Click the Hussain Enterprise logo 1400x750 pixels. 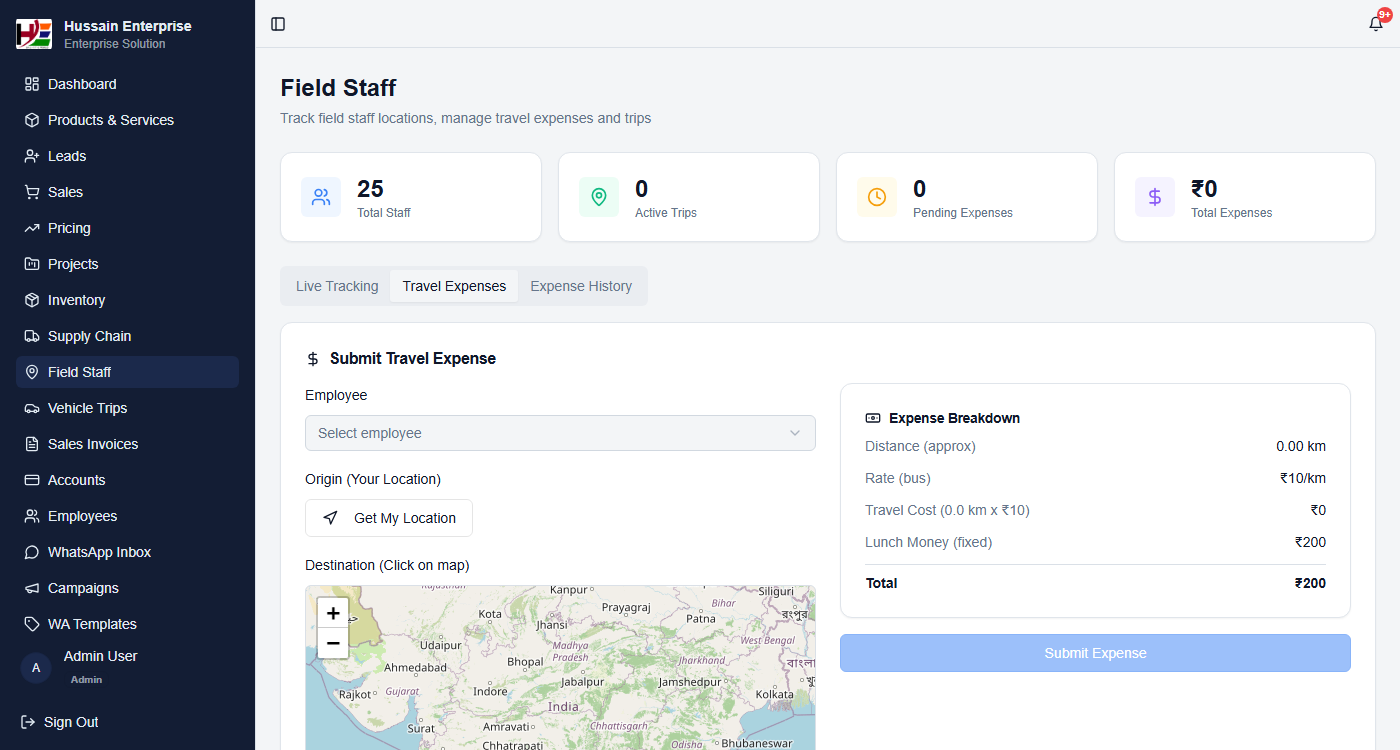pos(34,34)
